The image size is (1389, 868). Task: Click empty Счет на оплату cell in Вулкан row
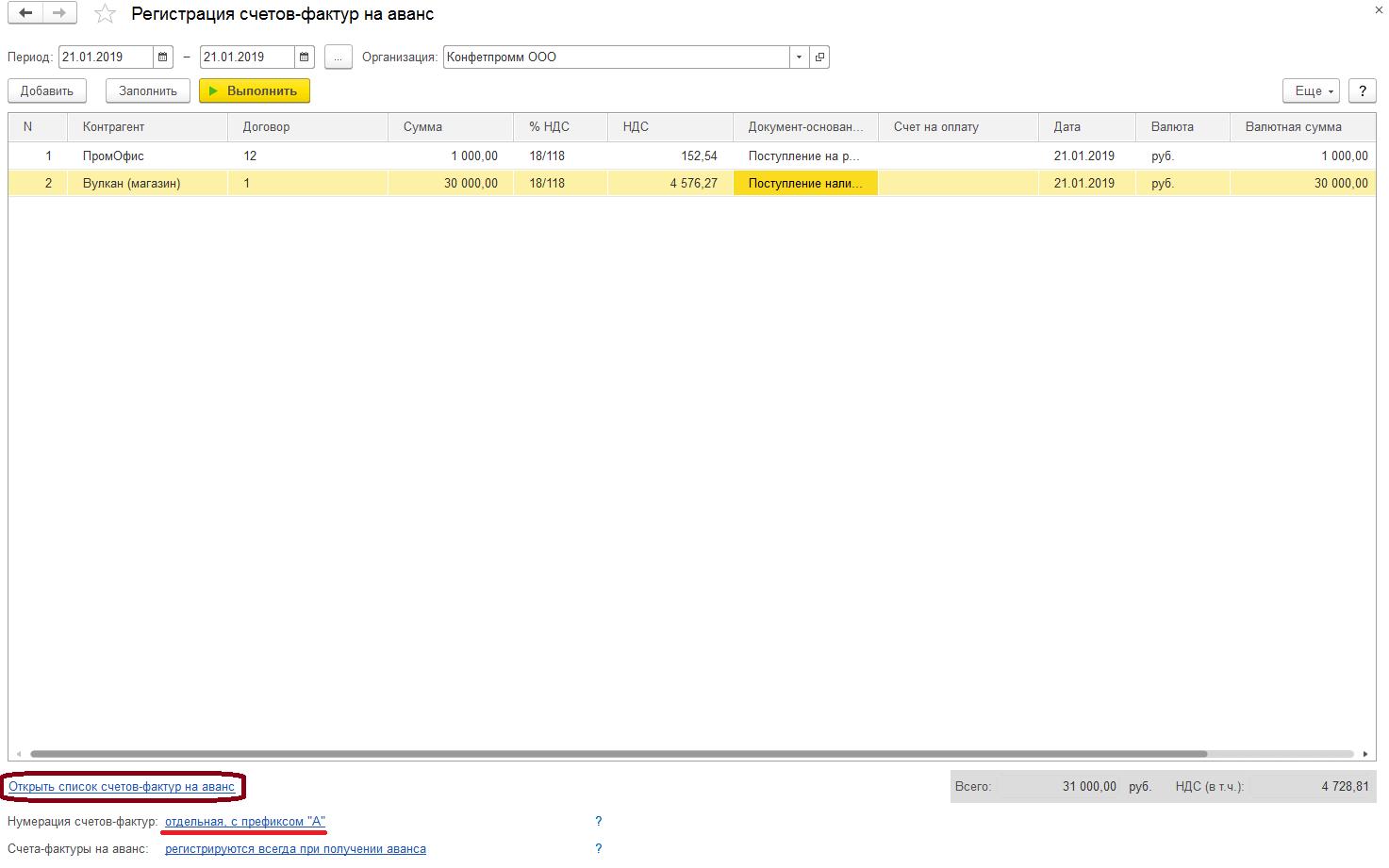coord(958,183)
